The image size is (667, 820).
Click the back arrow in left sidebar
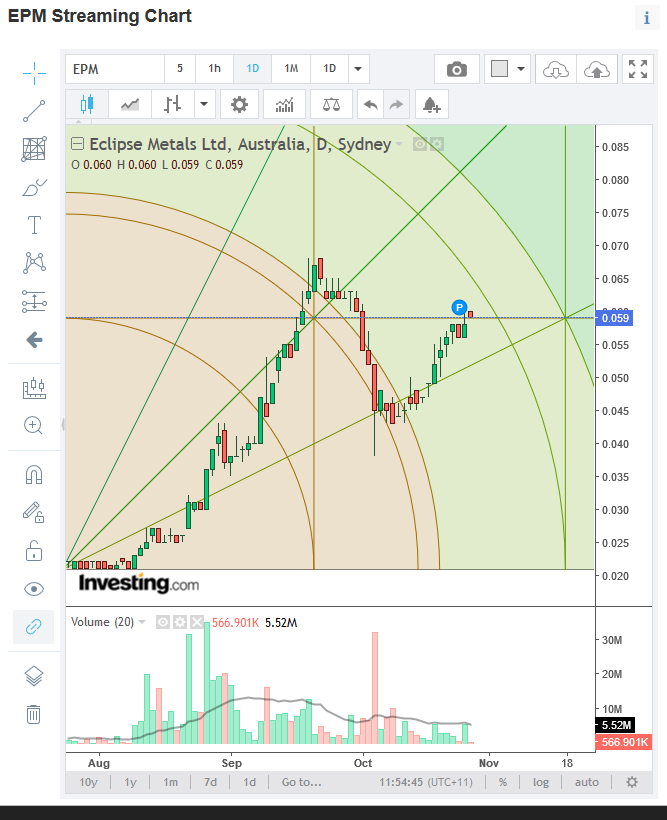tap(34, 340)
